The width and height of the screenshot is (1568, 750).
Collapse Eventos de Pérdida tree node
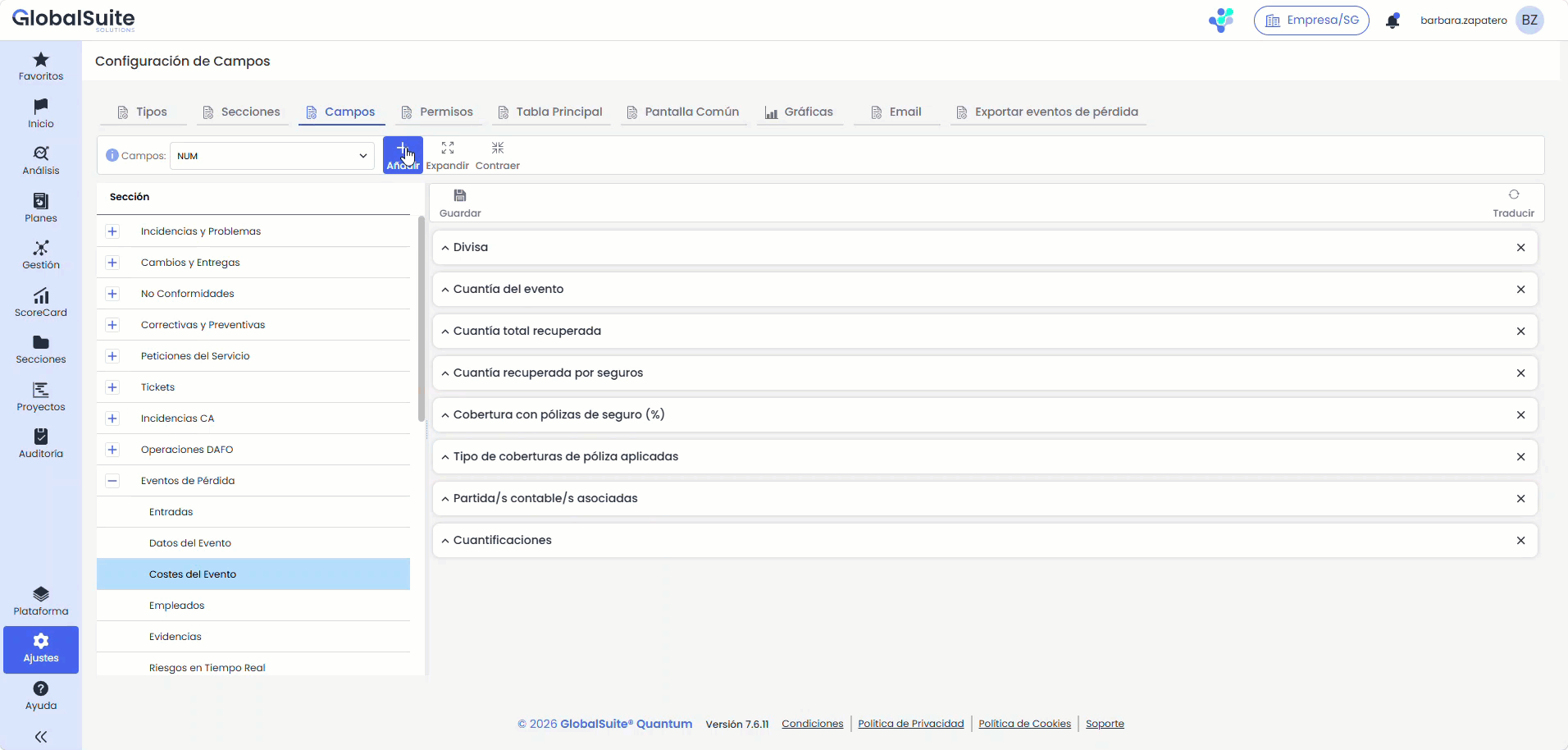tap(112, 481)
